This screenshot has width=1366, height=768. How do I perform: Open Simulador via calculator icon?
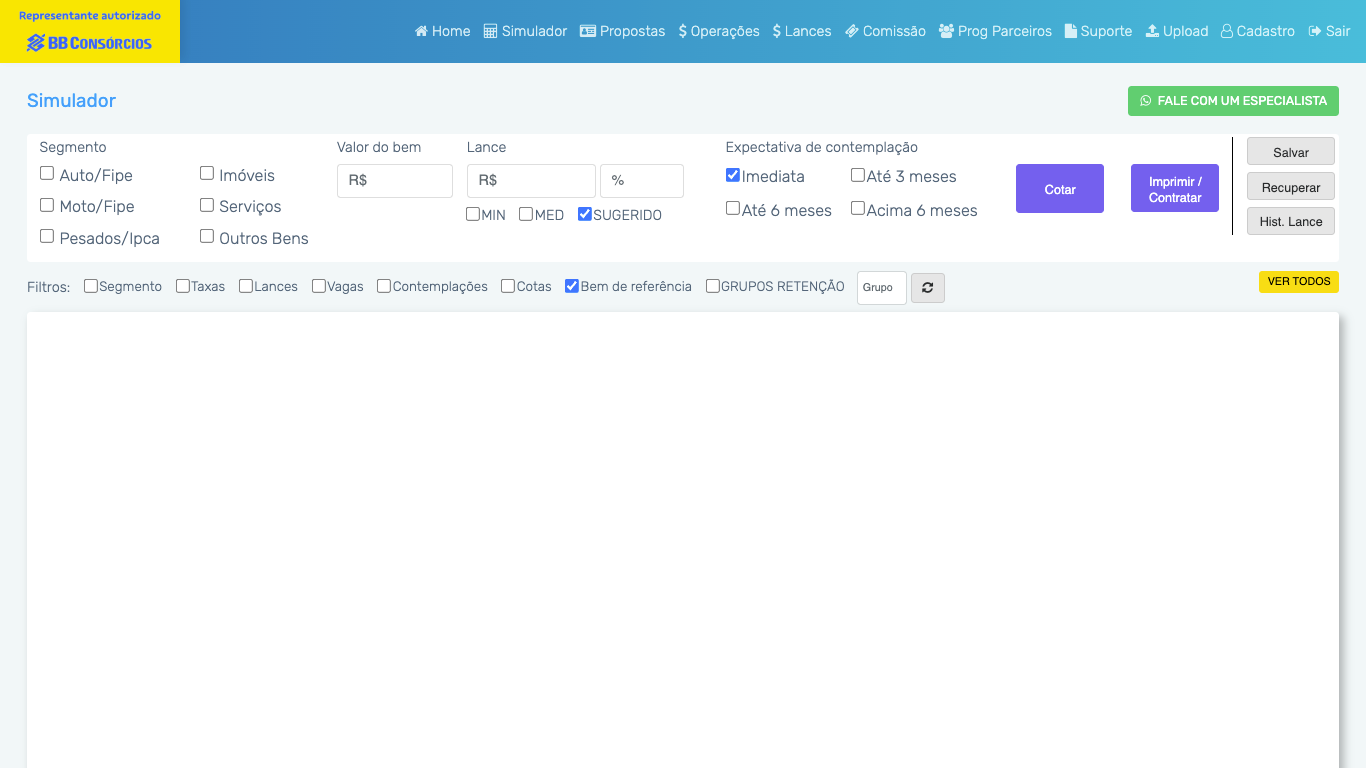(x=490, y=31)
